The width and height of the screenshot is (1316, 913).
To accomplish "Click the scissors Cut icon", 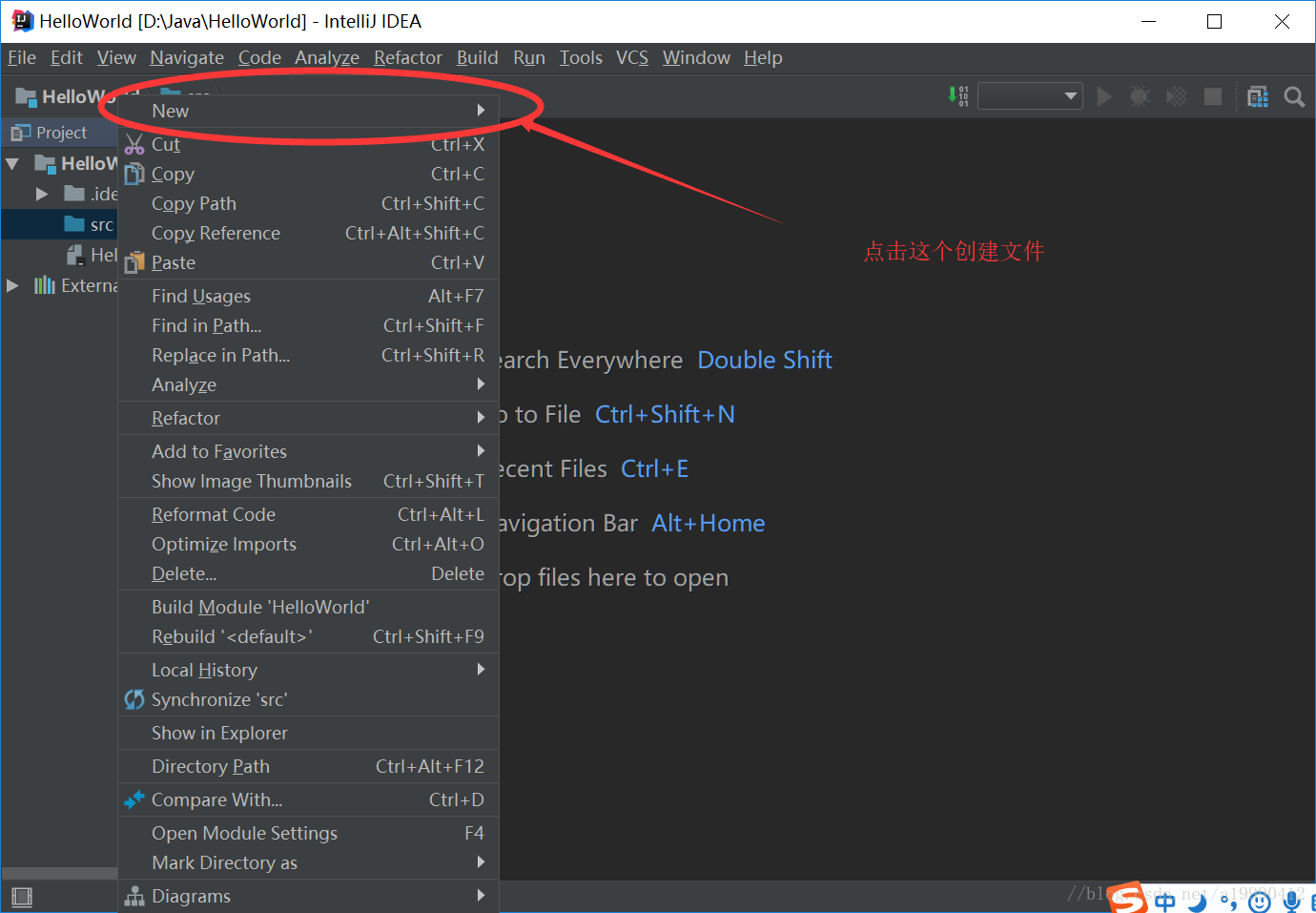I will click(134, 145).
